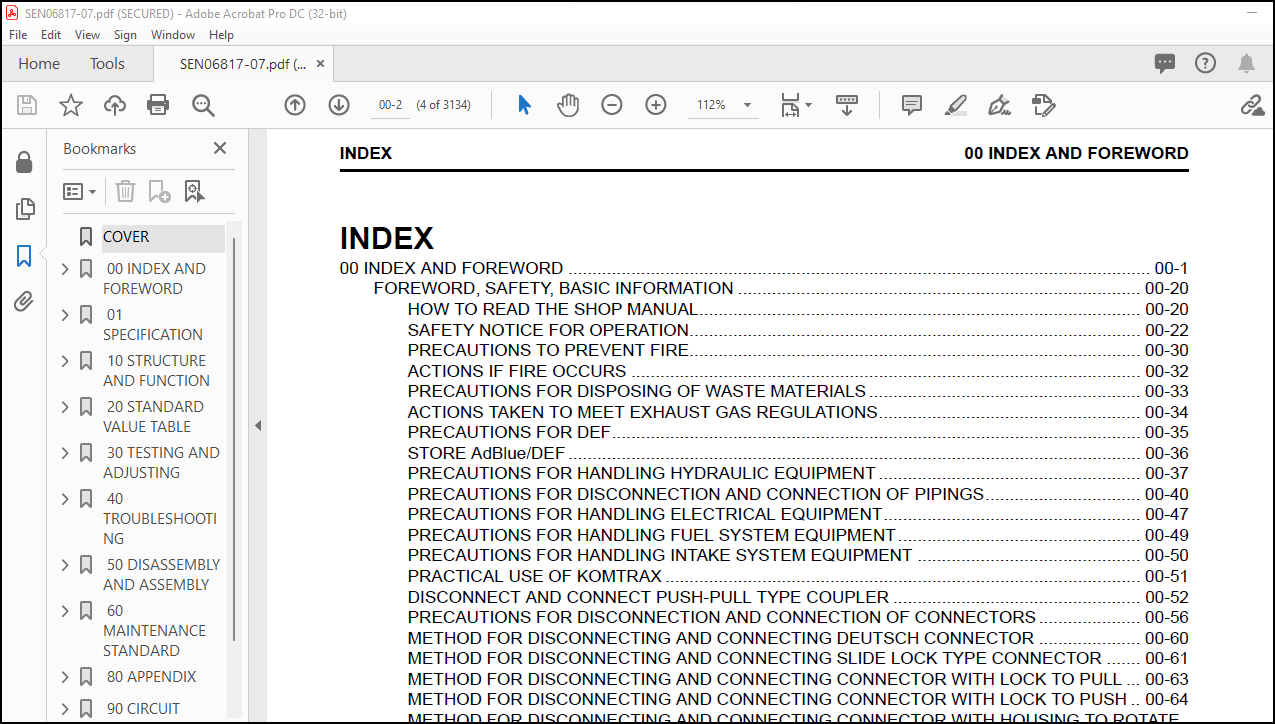1275x724 pixels.
Task: Open bookmarks options menu dropdown
Action: (x=80, y=191)
